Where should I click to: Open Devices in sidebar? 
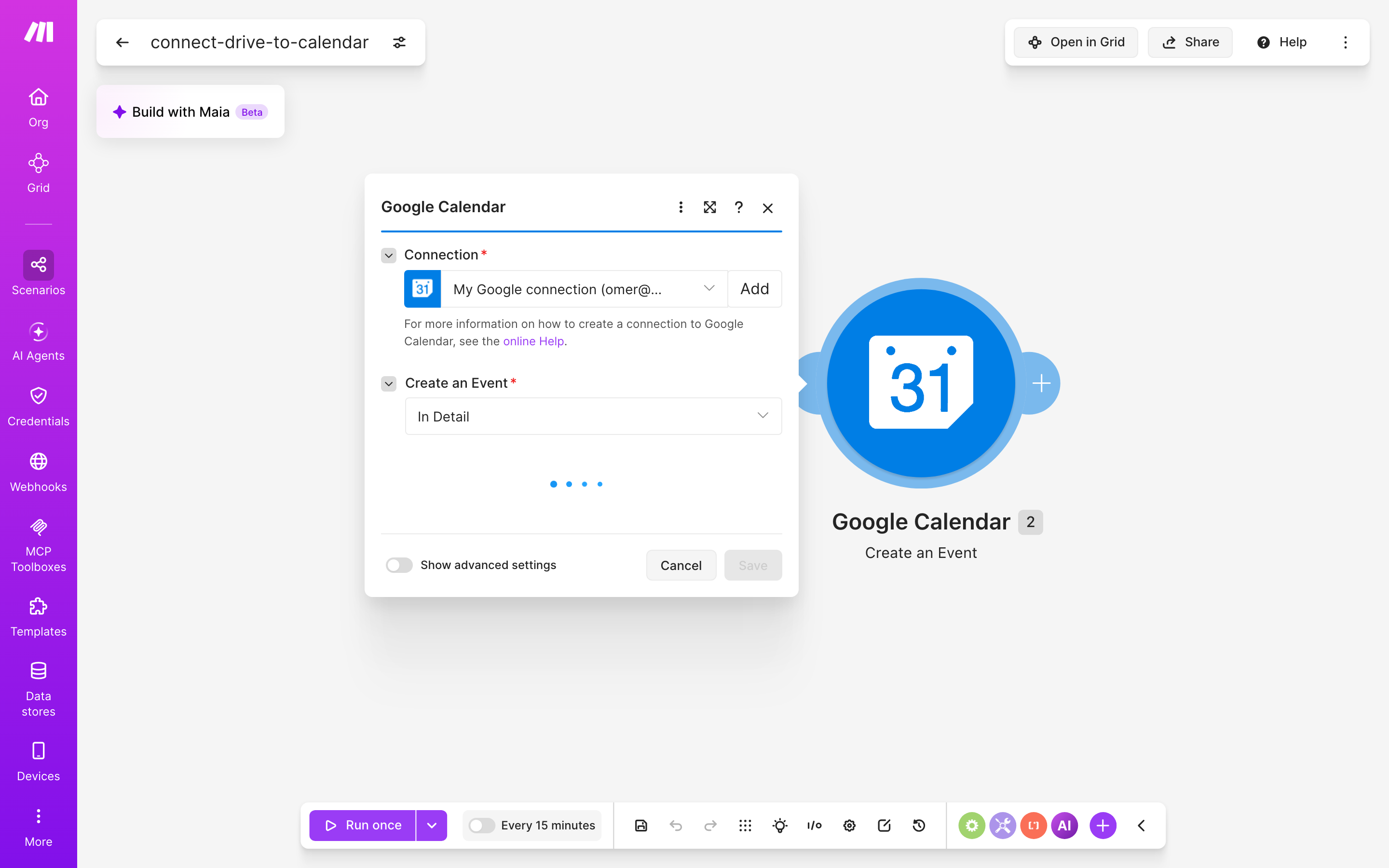[x=39, y=762]
